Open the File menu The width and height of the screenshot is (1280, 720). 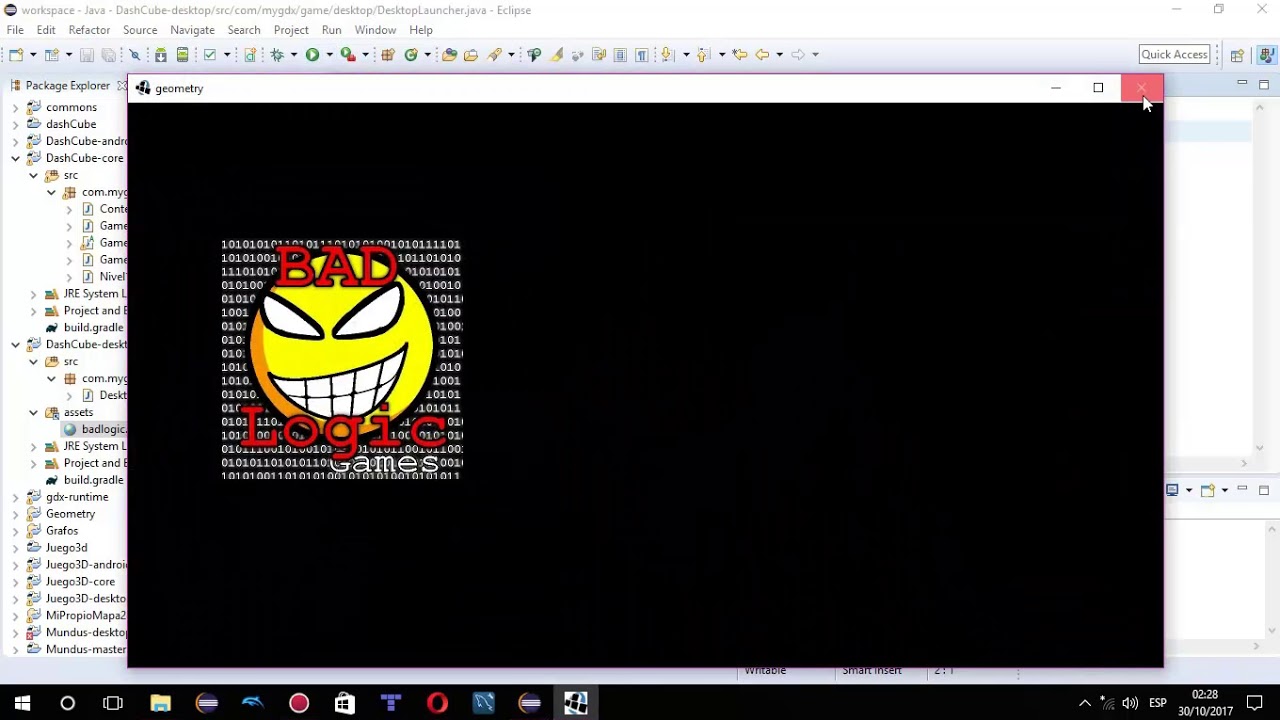[x=15, y=30]
